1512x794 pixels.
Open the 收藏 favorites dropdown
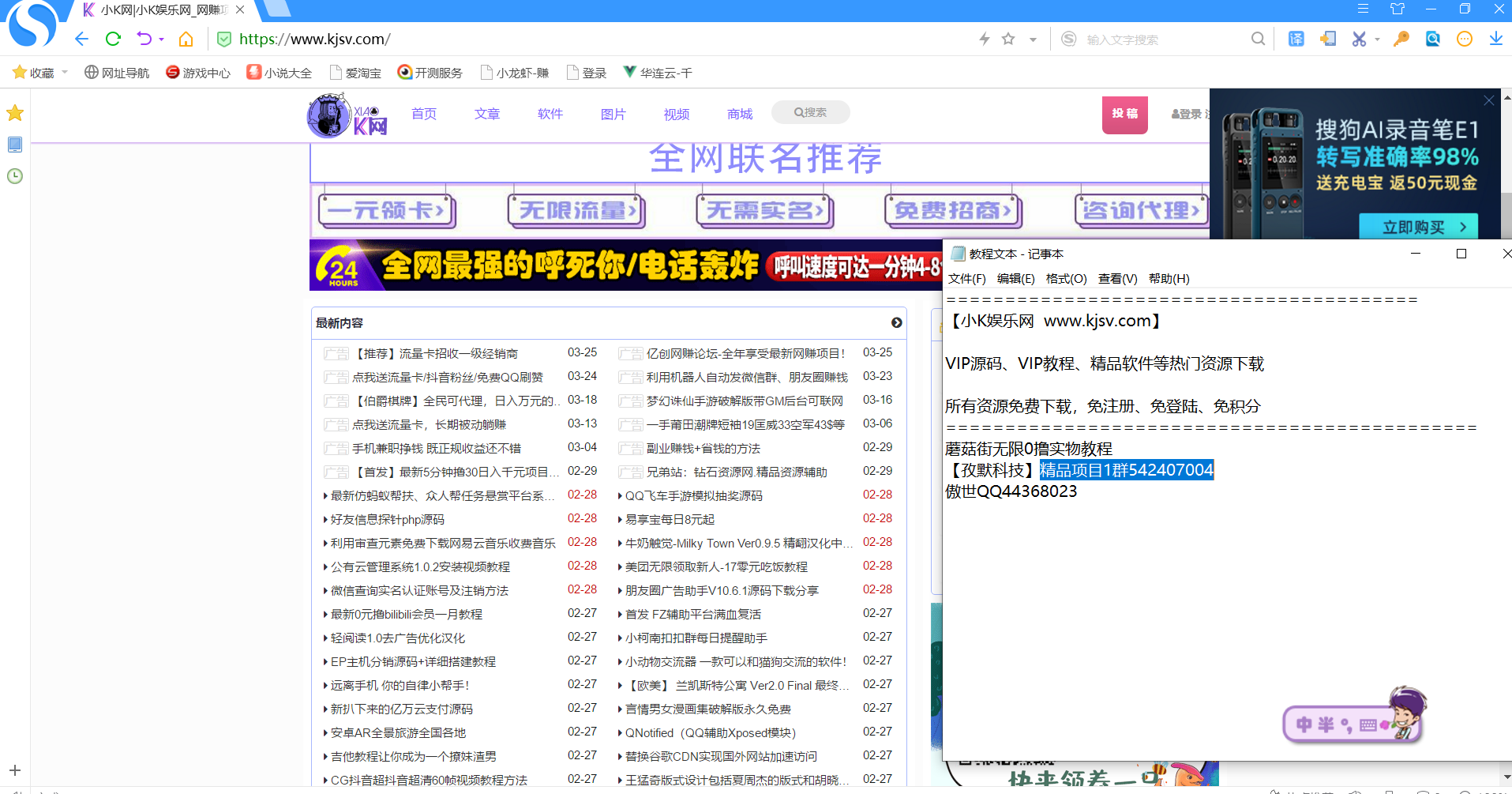point(38,72)
